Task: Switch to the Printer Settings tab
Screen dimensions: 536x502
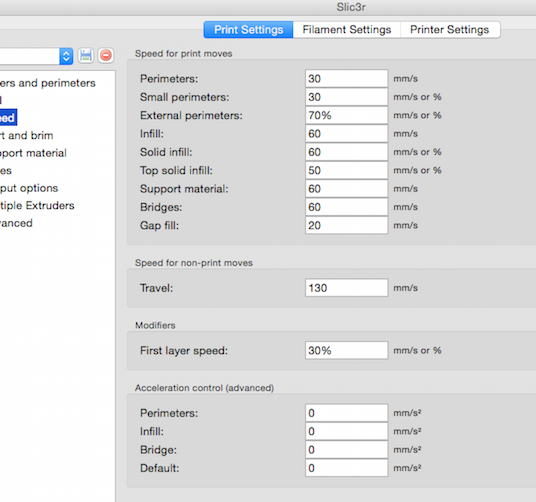Action: tap(450, 30)
